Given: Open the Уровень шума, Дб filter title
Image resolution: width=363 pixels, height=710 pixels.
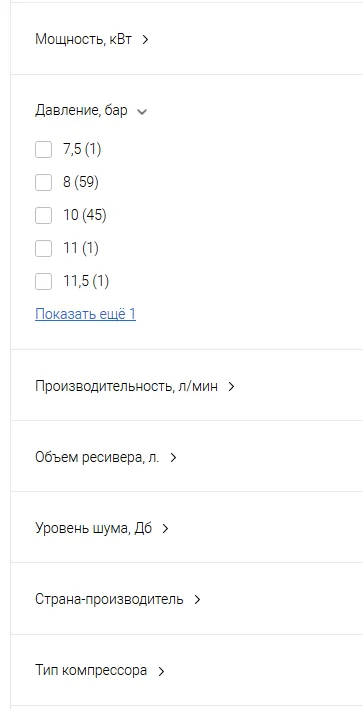Looking at the screenshot, I should click(x=93, y=528).
